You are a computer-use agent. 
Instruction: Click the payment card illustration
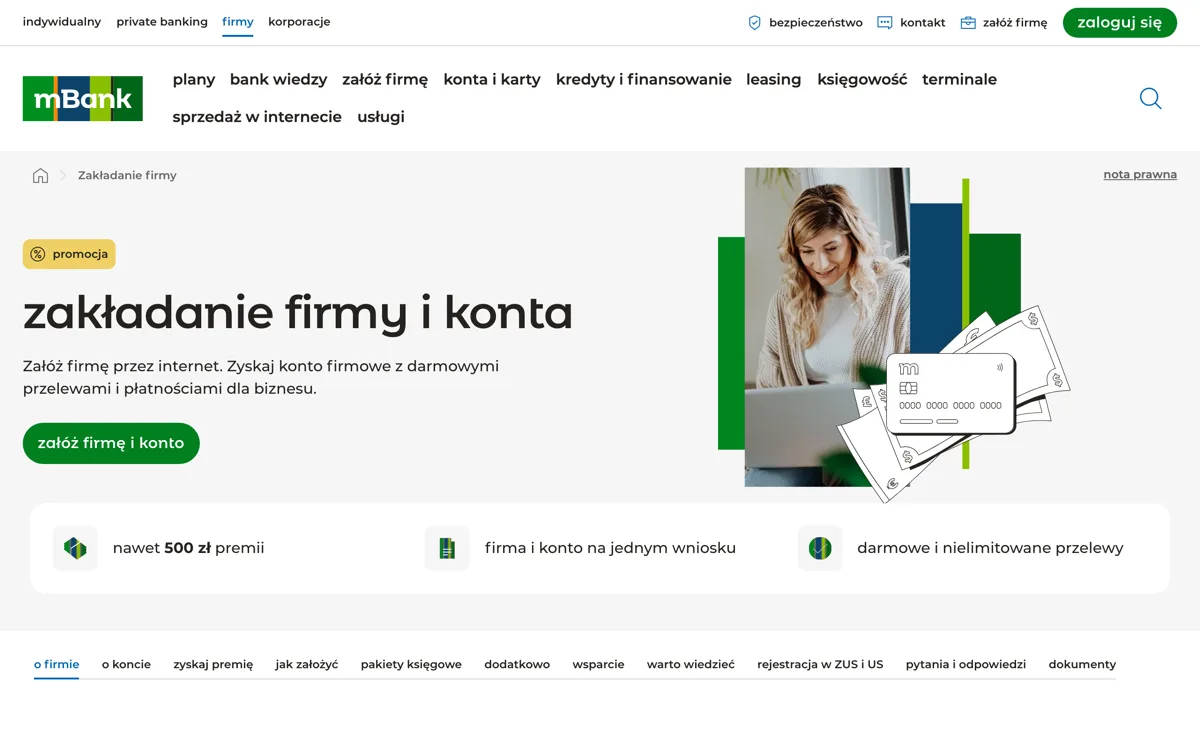point(951,394)
